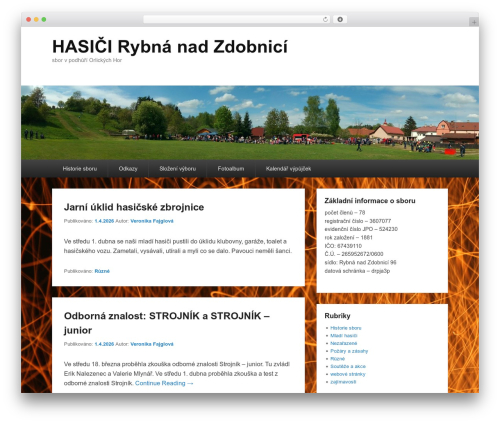Click the yellow minimize window dot
Viewport: 500px width, 423px height.
[x=36, y=19]
